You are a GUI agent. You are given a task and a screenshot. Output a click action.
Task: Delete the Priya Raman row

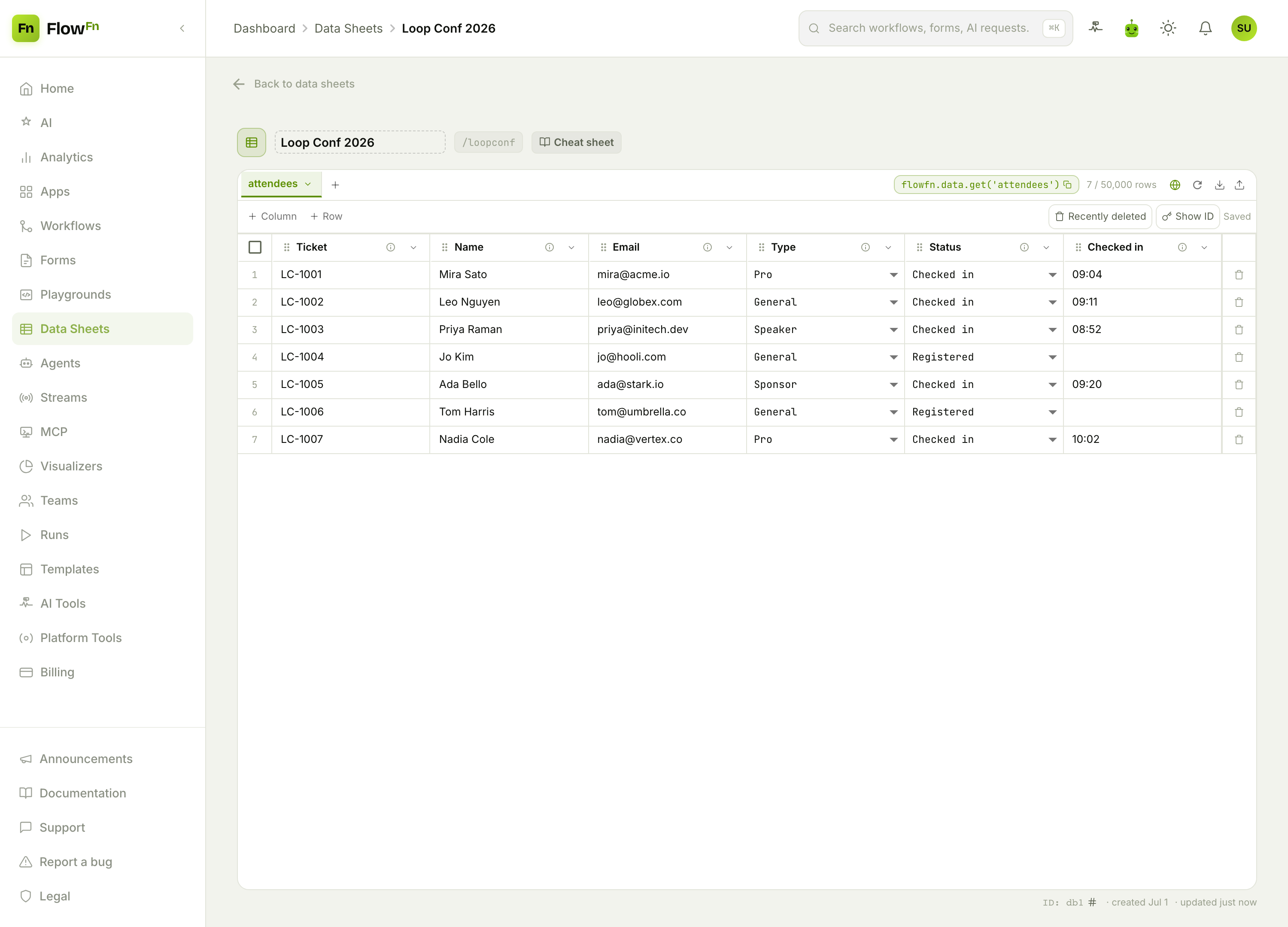pyautogui.click(x=1239, y=330)
